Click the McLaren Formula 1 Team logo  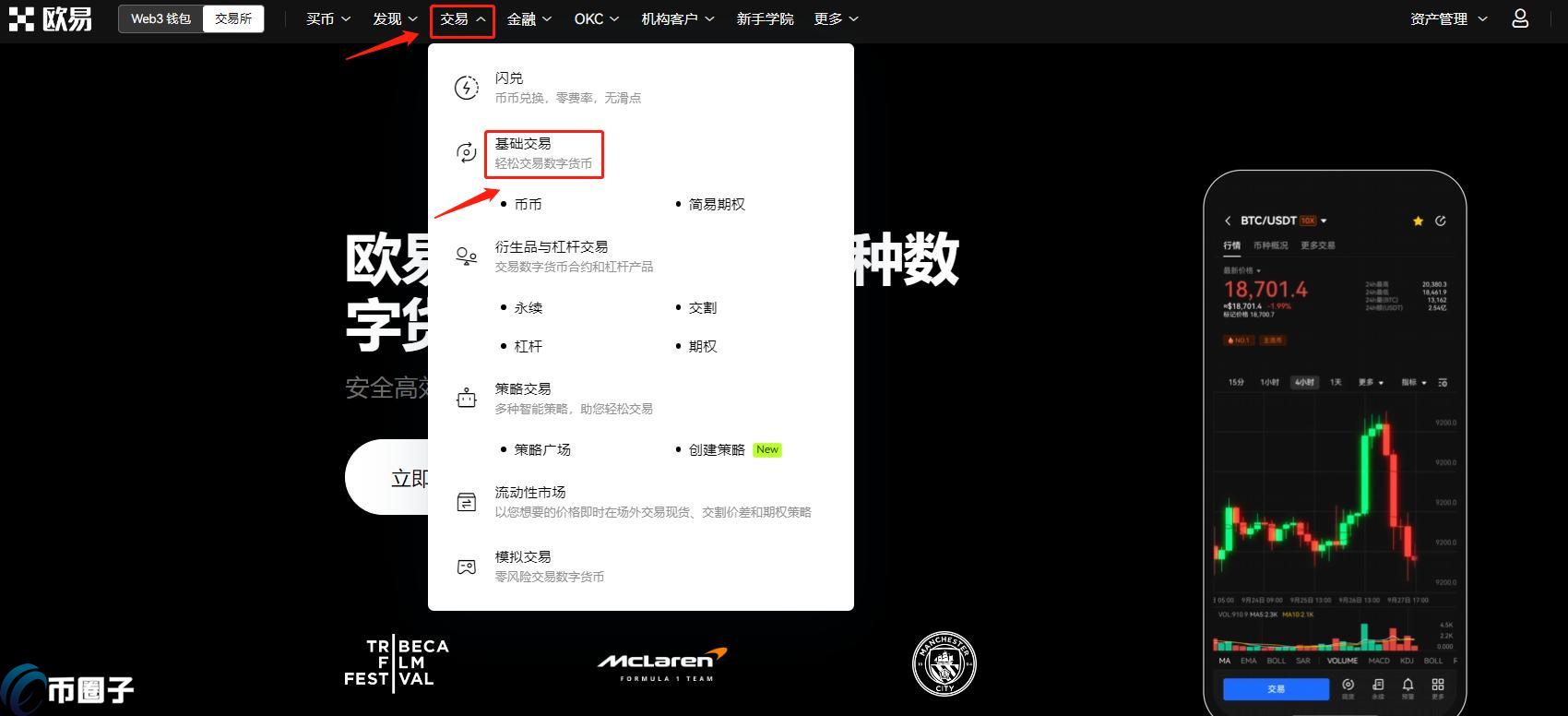point(662,664)
